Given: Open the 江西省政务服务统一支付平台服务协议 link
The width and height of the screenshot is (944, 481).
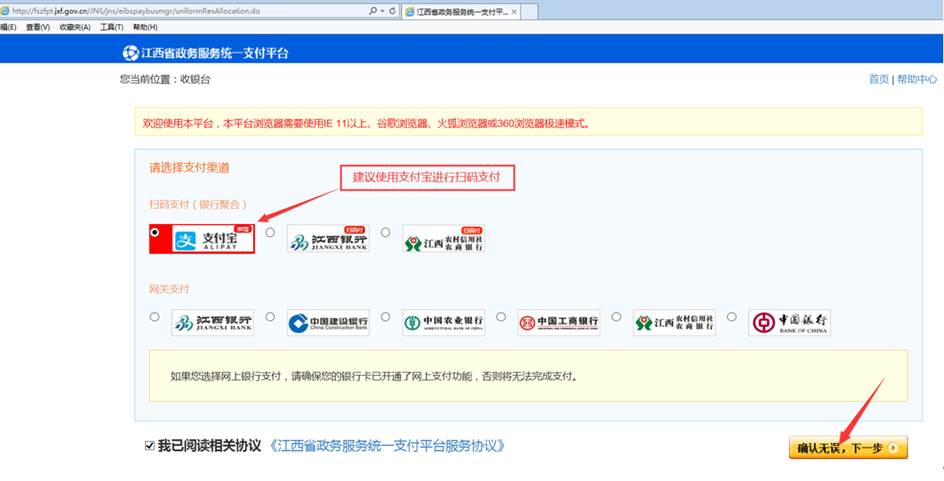Looking at the screenshot, I should tap(387, 445).
